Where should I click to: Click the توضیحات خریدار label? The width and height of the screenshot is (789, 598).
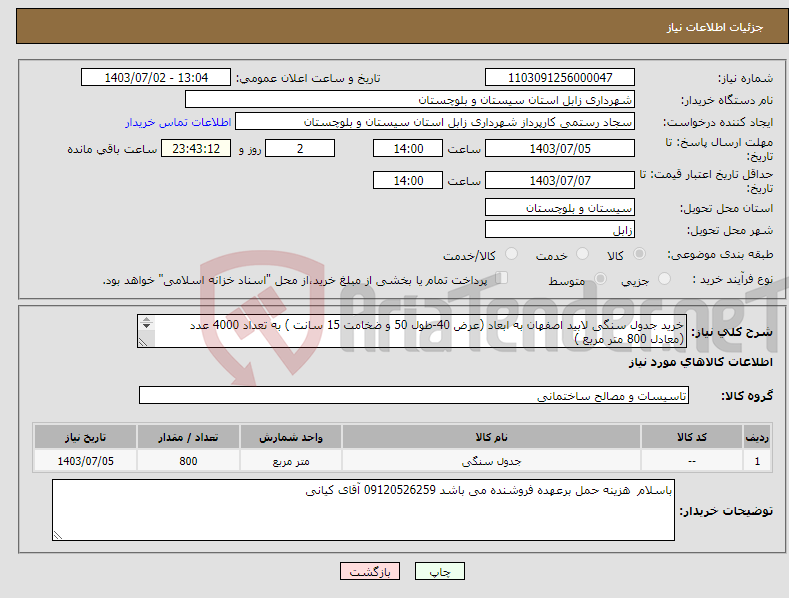726,511
